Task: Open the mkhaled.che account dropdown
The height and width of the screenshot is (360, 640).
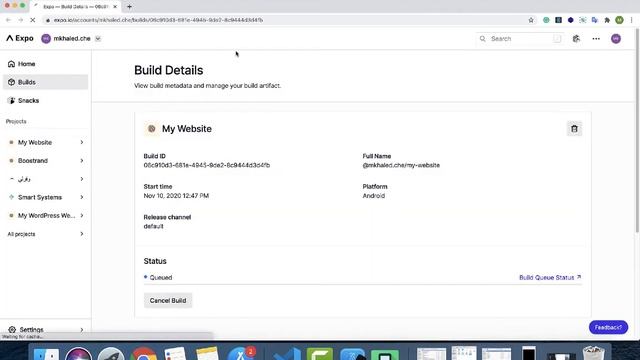Action: click(x=98, y=38)
